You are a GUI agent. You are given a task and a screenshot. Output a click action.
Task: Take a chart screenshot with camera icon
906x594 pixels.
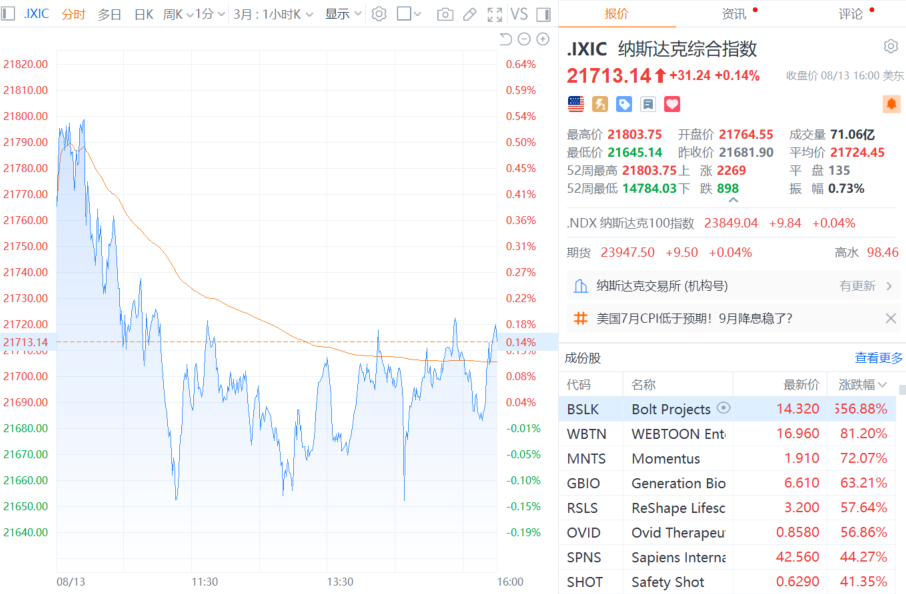point(445,14)
